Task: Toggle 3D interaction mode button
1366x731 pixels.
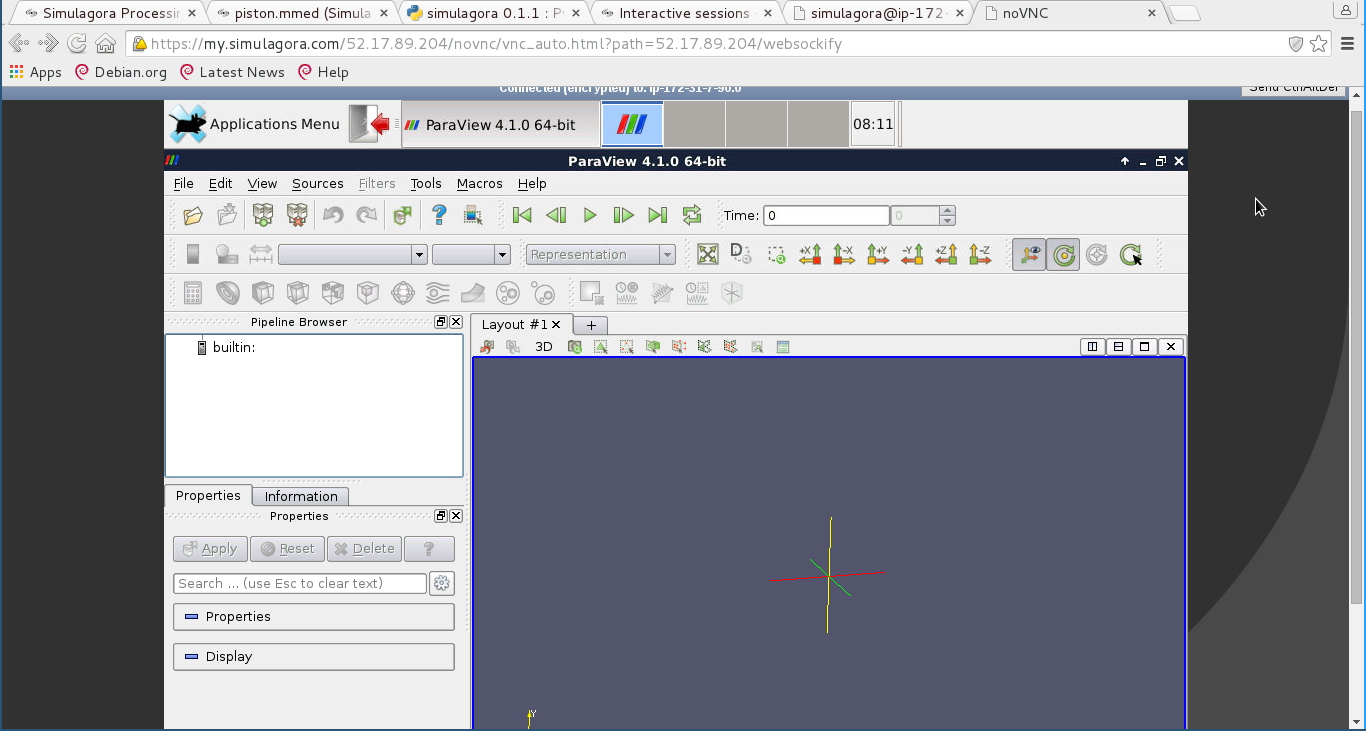Action: (x=543, y=347)
